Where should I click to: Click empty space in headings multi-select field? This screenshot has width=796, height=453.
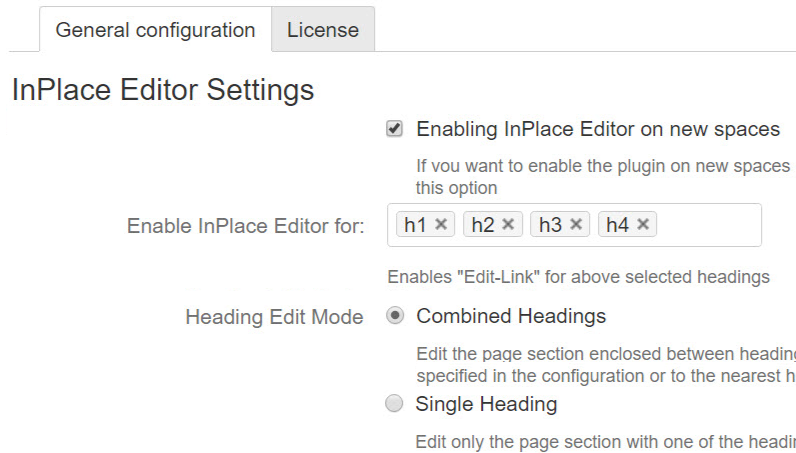coord(708,225)
